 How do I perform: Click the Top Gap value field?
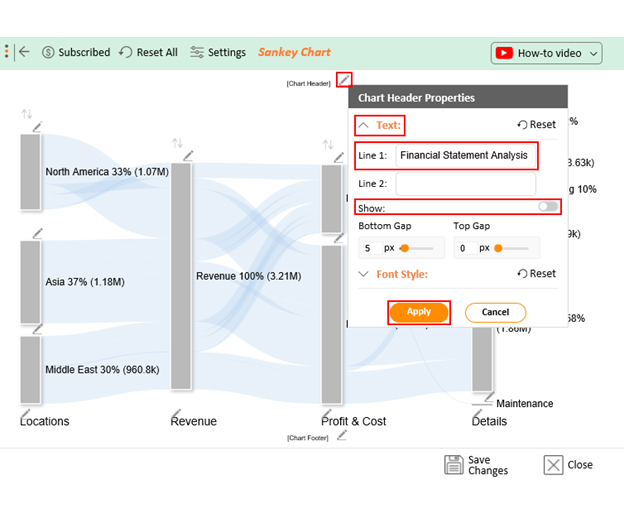coord(467,248)
